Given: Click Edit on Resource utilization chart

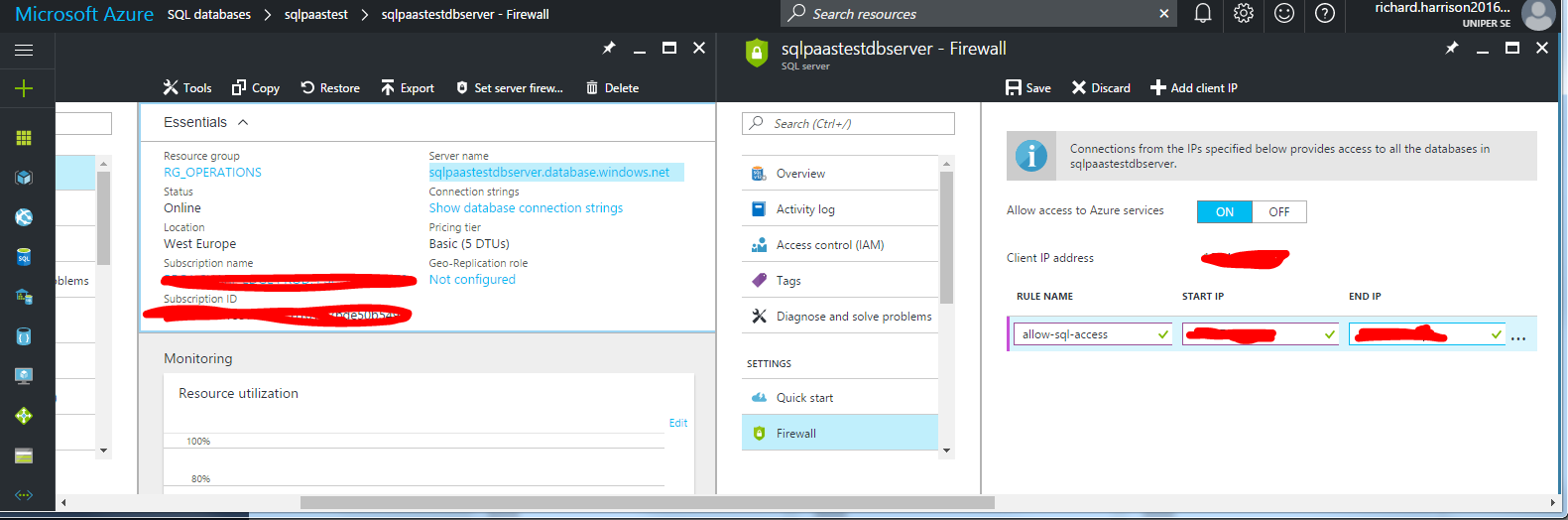Looking at the screenshot, I should click(678, 423).
